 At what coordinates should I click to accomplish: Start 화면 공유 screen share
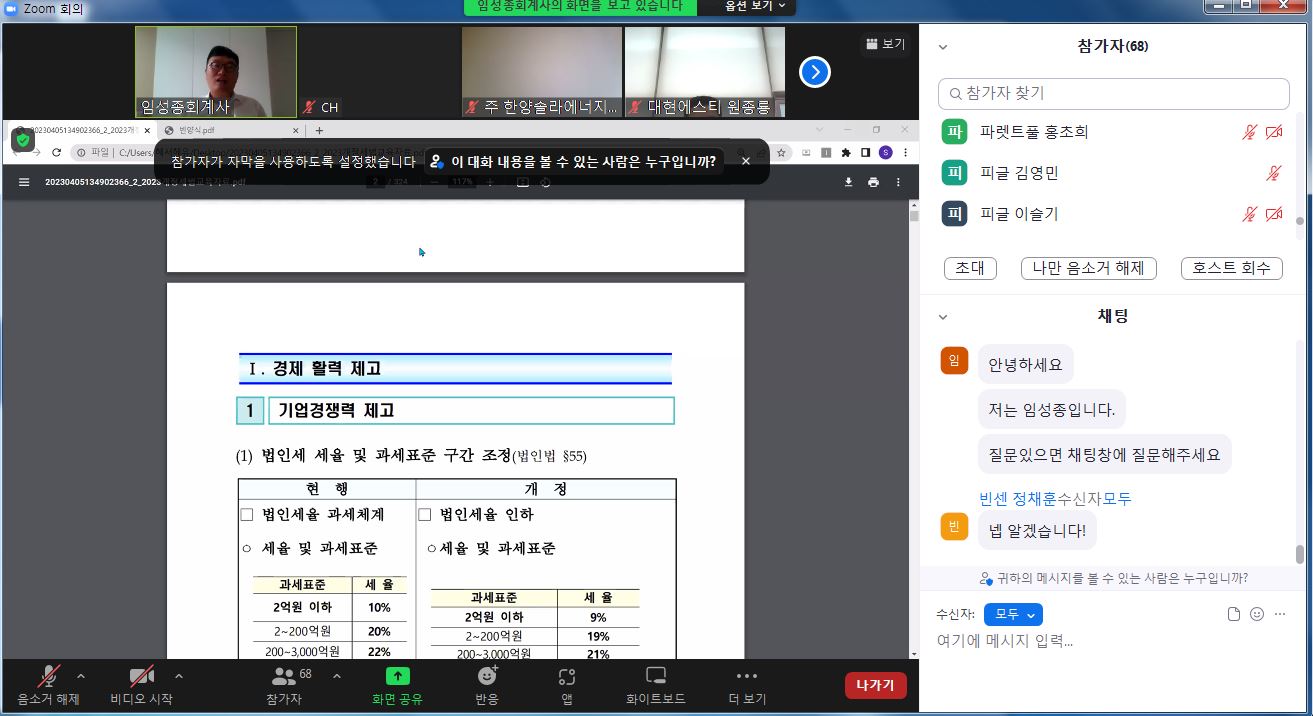pyautogui.click(x=397, y=685)
